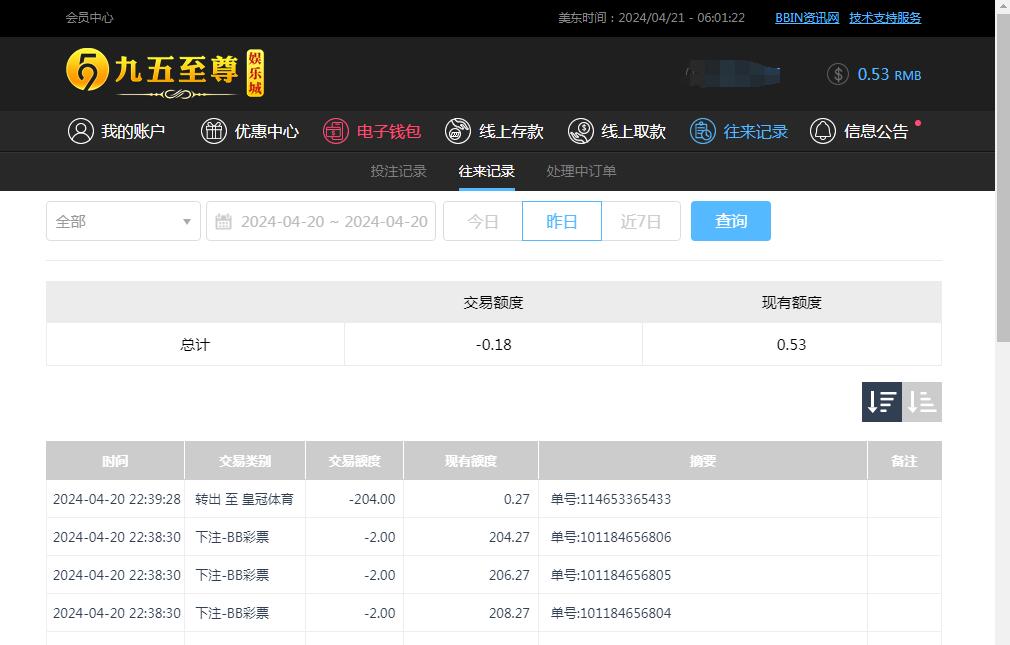Go to 电子钱包 menu label
This screenshot has height=645, width=1010.
point(389,131)
